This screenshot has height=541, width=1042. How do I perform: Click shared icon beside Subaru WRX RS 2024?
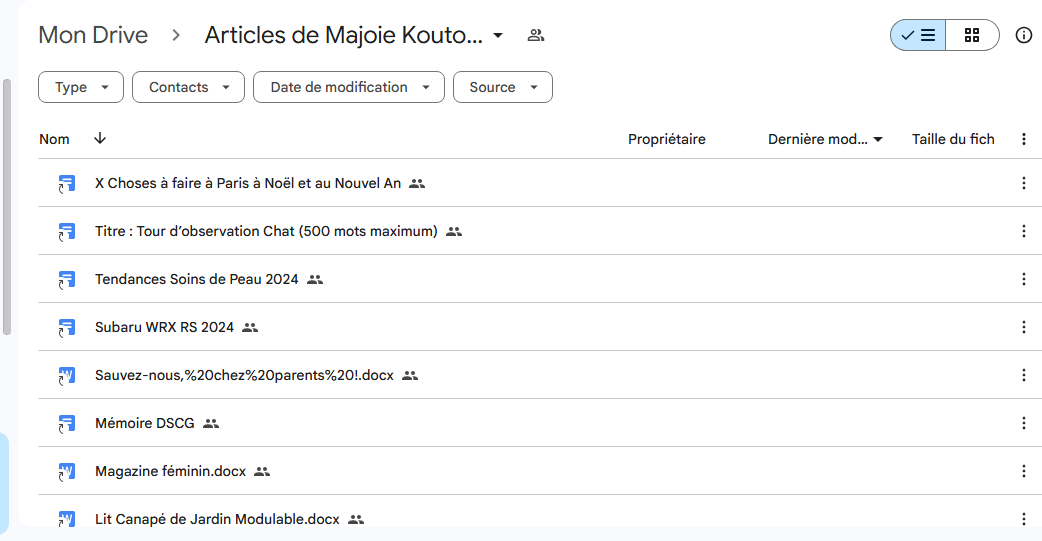[250, 327]
